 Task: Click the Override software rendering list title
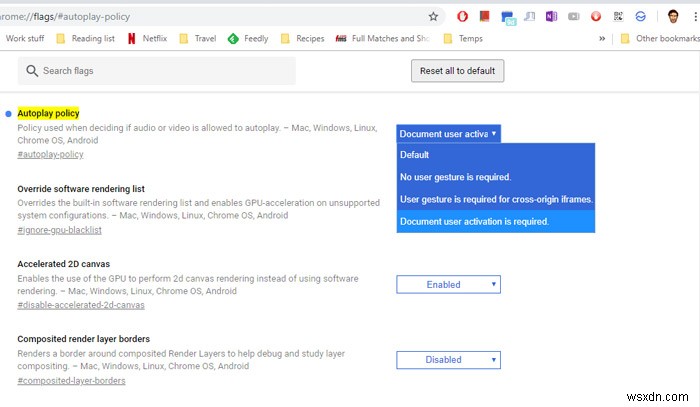coord(81,189)
